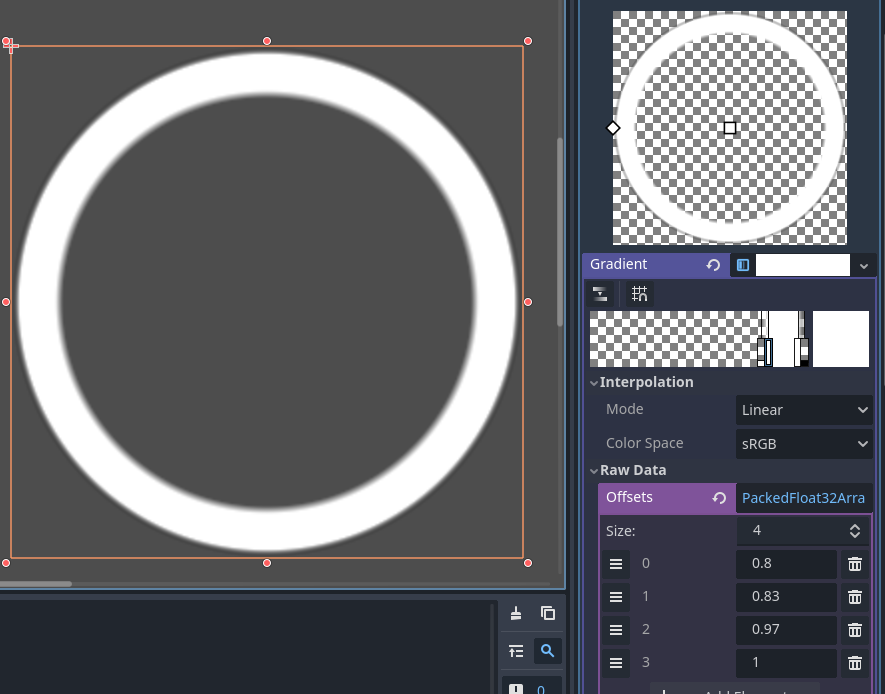Click the bottom-right selection handle in viewport
This screenshot has height=694, width=885.
528,563
